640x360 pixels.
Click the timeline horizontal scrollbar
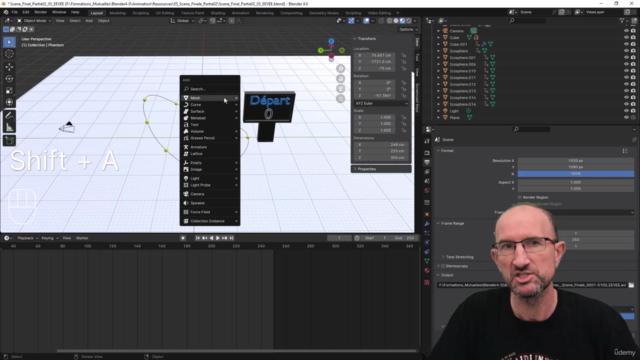(237, 351)
